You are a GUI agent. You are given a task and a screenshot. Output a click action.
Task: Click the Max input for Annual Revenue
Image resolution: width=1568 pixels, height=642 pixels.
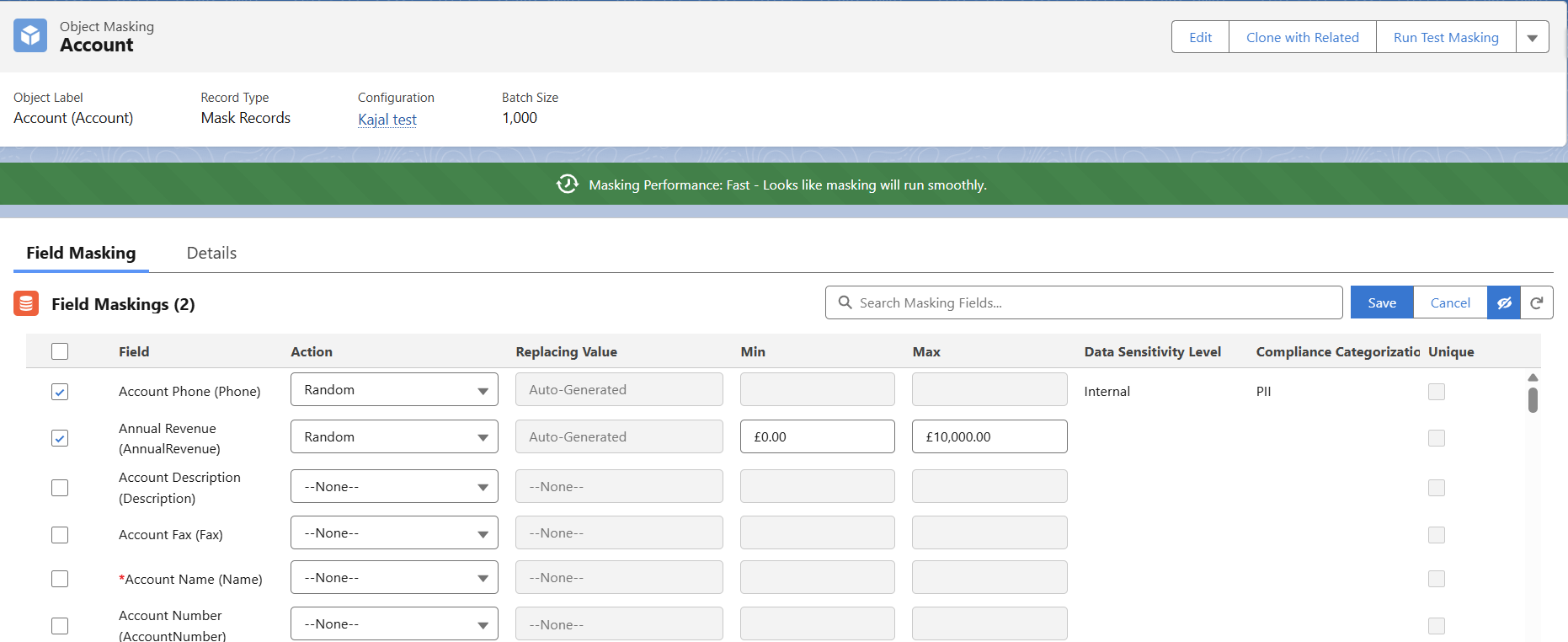989,436
